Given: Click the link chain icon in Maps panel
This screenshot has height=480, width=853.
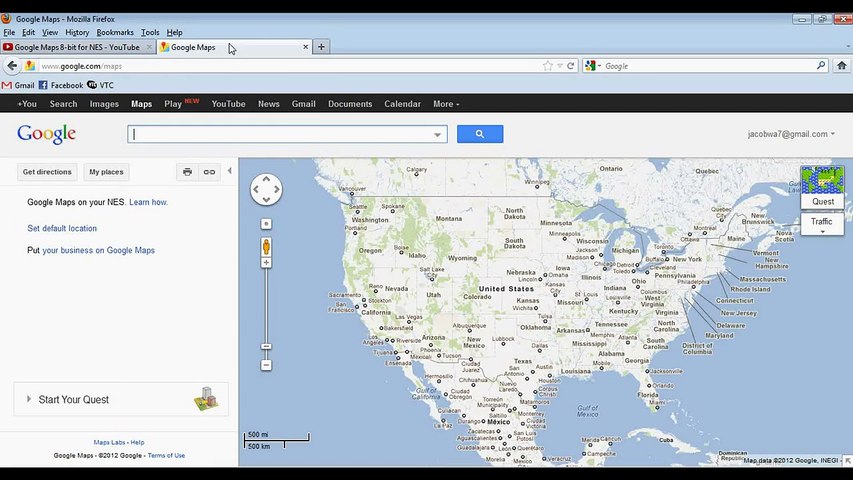Looking at the screenshot, I should coord(209,172).
